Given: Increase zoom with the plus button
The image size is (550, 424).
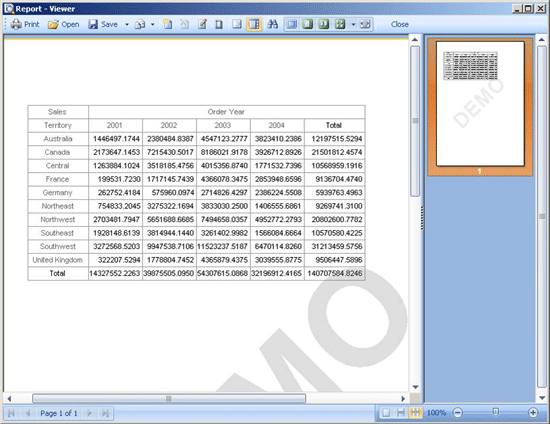Looking at the screenshot, I should [533, 413].
